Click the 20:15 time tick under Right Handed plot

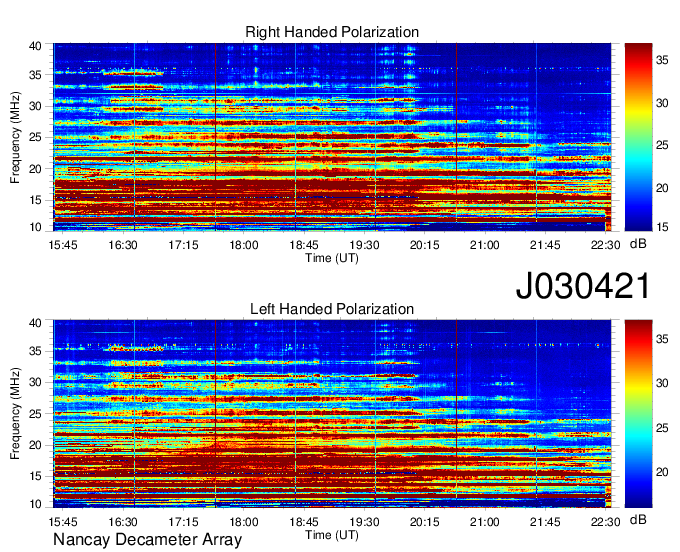(x=425, y=245)
